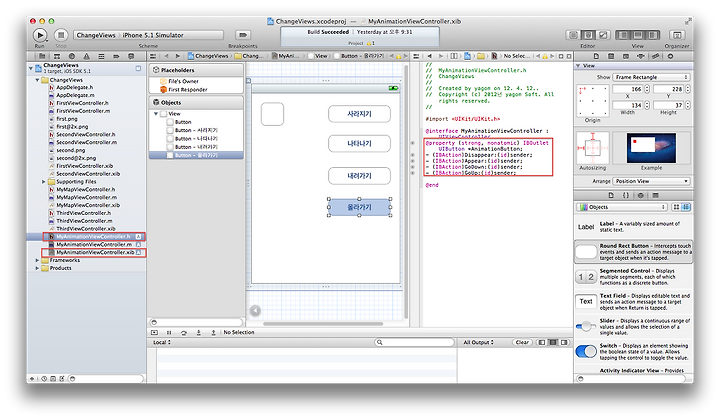This screenshot has height=420, width=720.
Task: Select Round Rect Button in library
Action: tap(633, 252)
